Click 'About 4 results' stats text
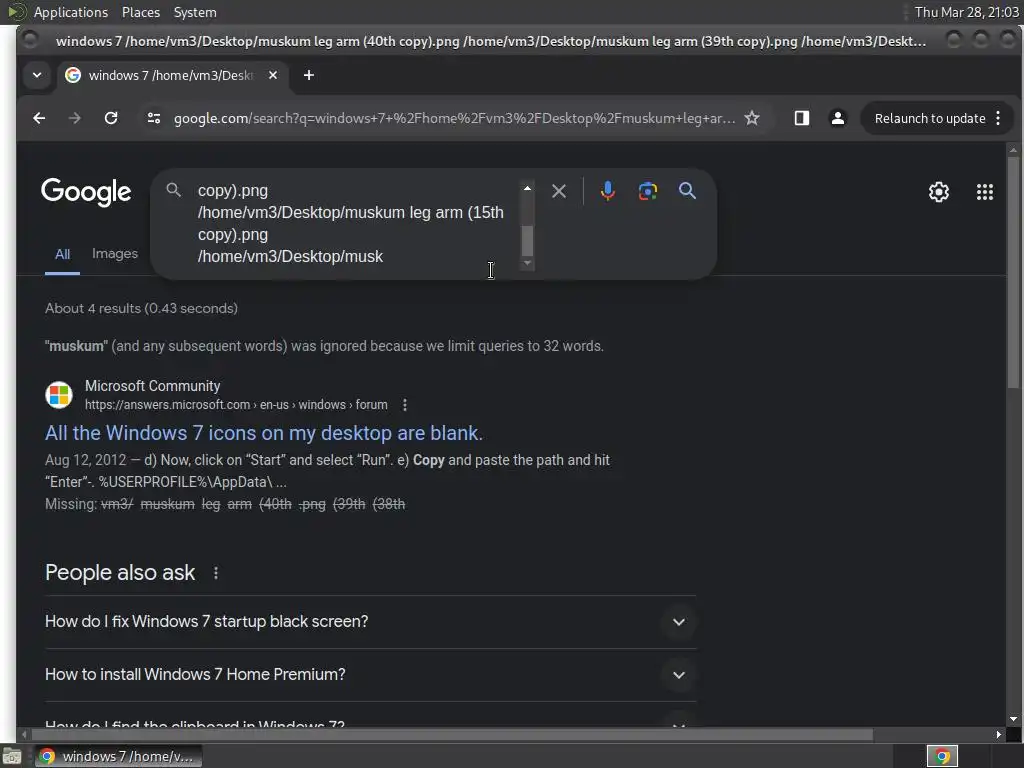This screenshot has height=768, width=1024. (141, 308)
